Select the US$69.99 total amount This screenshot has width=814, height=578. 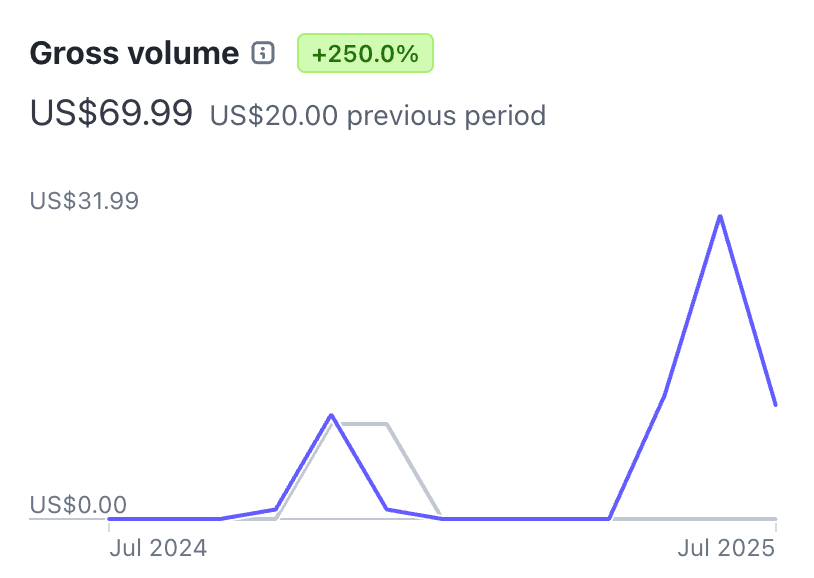(111, 114)
